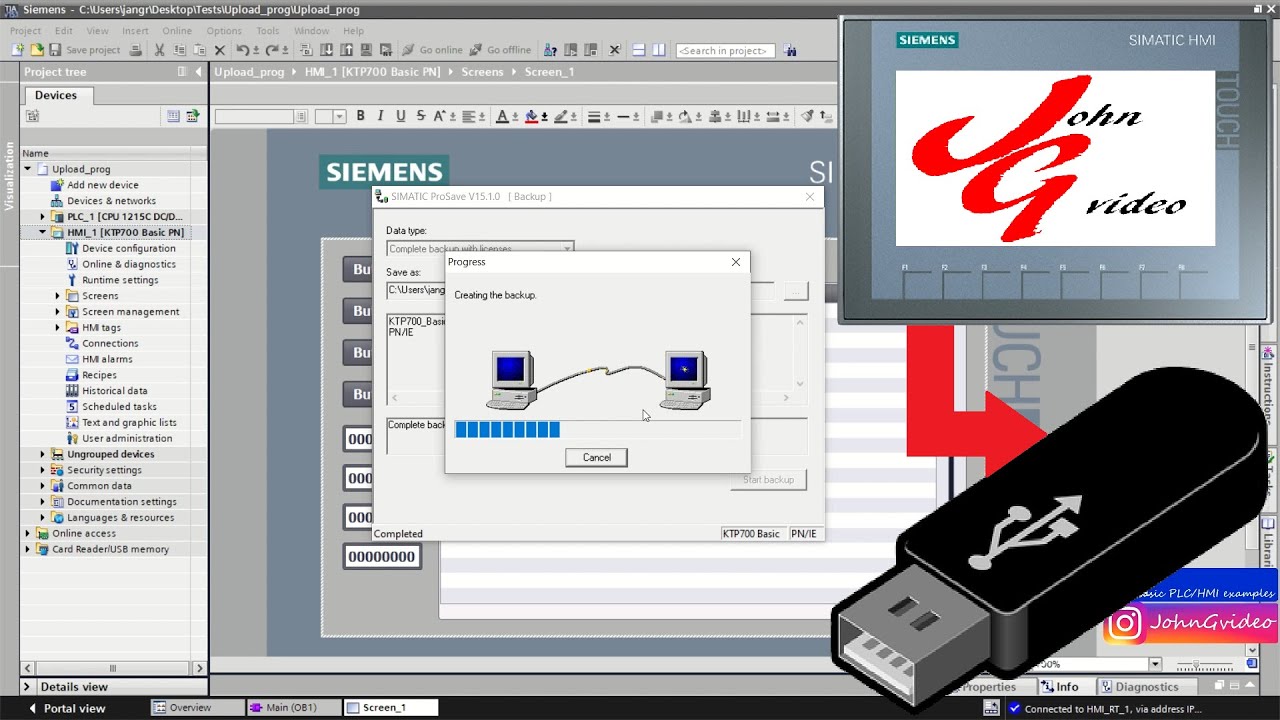Open the Online menu
The height and width of the screenshot is (720, 1280).
coord(177,31)
